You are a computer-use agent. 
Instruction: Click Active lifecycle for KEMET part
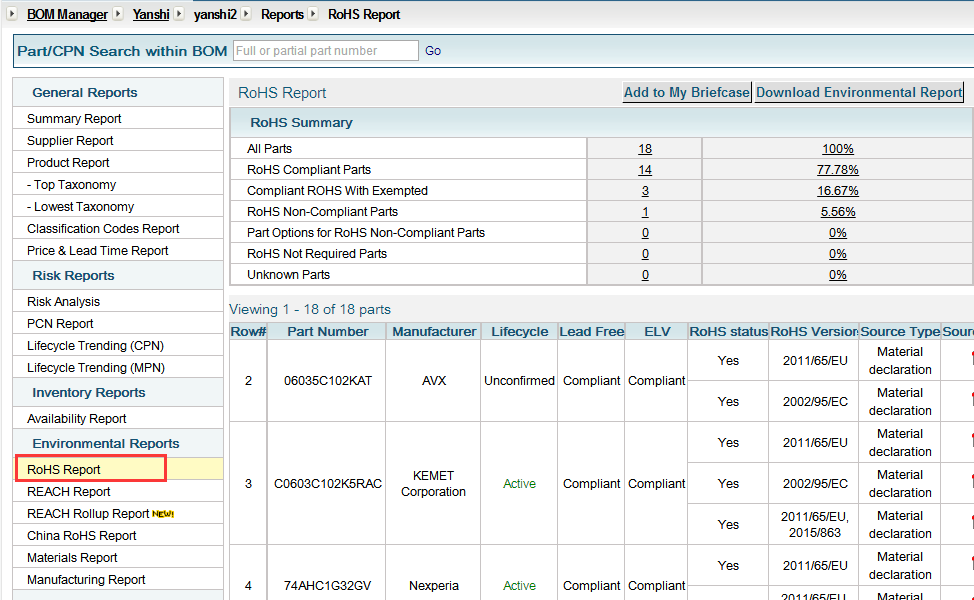point(519,484)
